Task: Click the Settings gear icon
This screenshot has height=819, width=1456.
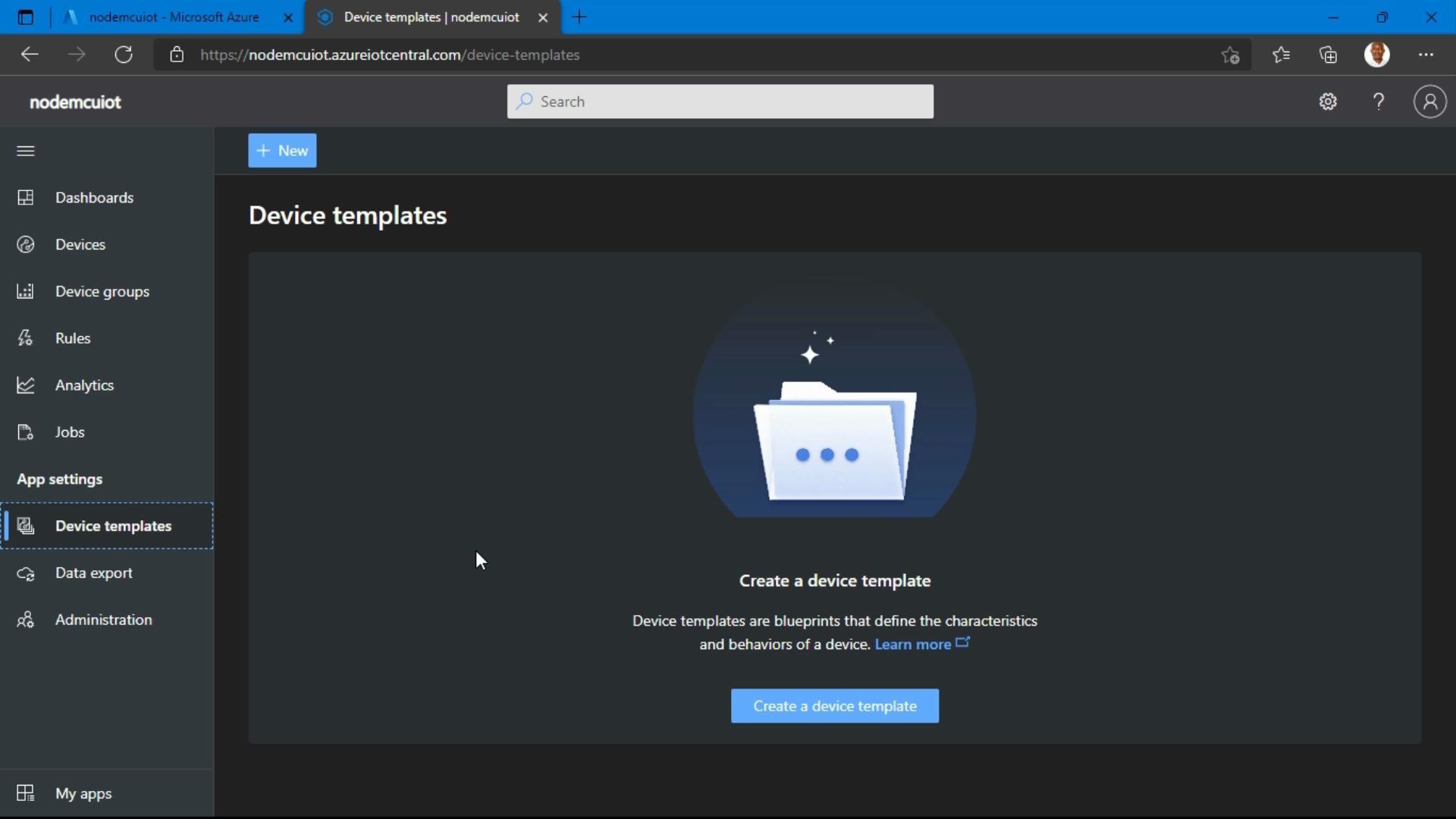Action: (1328, 101)
